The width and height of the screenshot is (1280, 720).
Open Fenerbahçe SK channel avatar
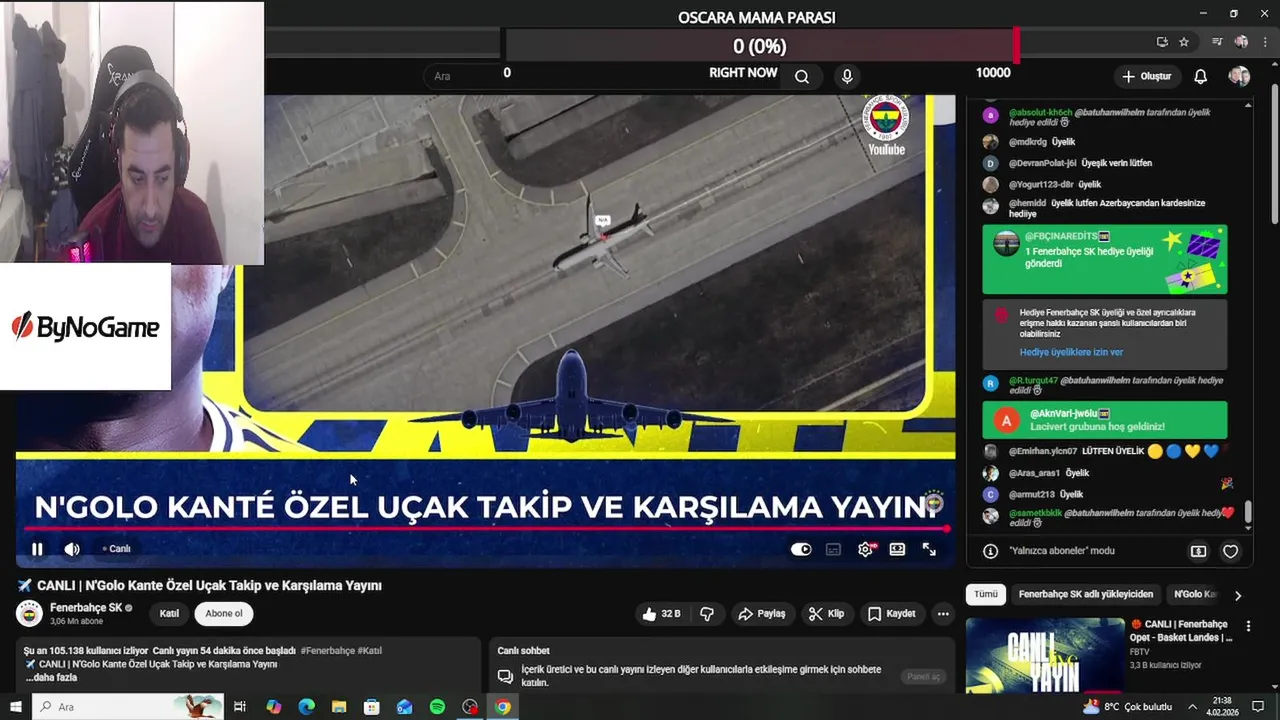point(30,613)
